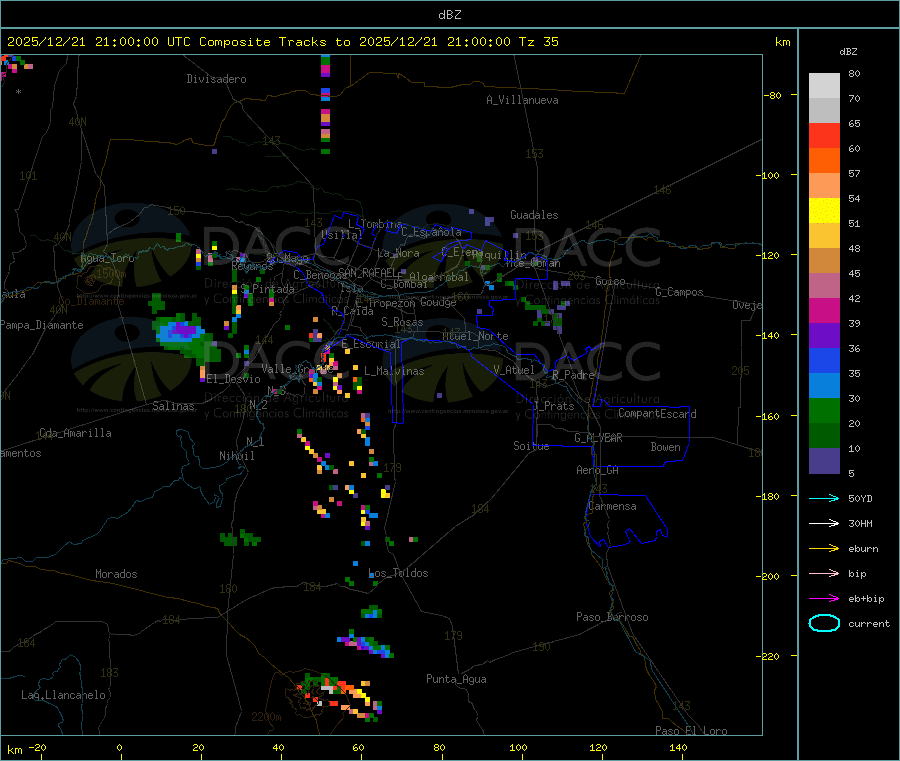Click the Atuel_Norte place label
The width and height of the screenshot is (900, 761).
[475, 336]
